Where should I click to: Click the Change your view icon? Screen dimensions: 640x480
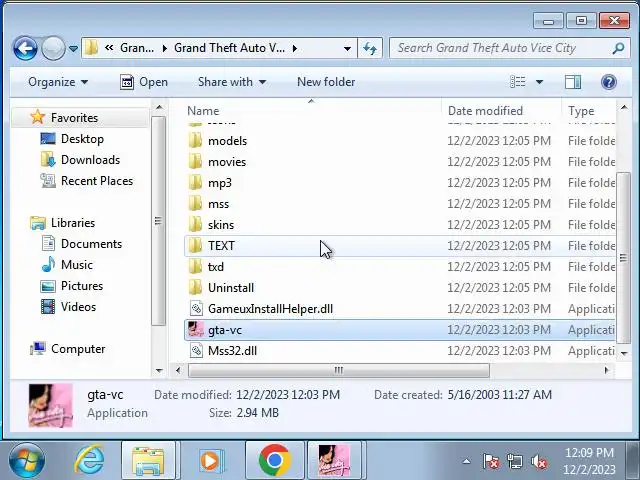[518, 82]
